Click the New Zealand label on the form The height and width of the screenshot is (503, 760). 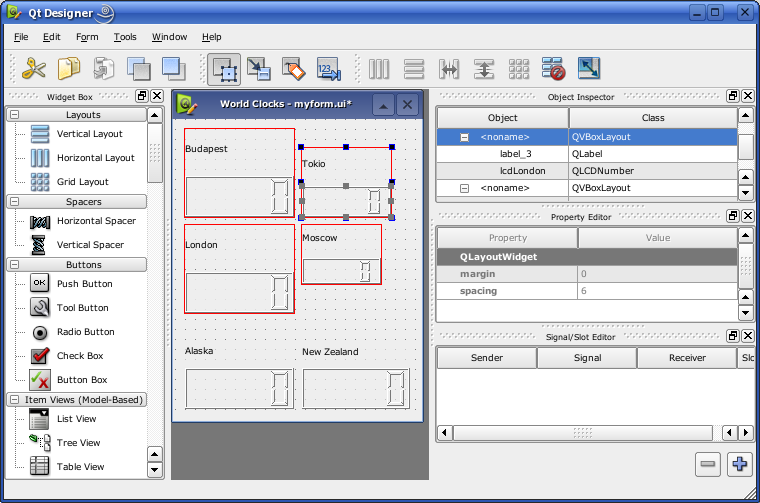331,352
